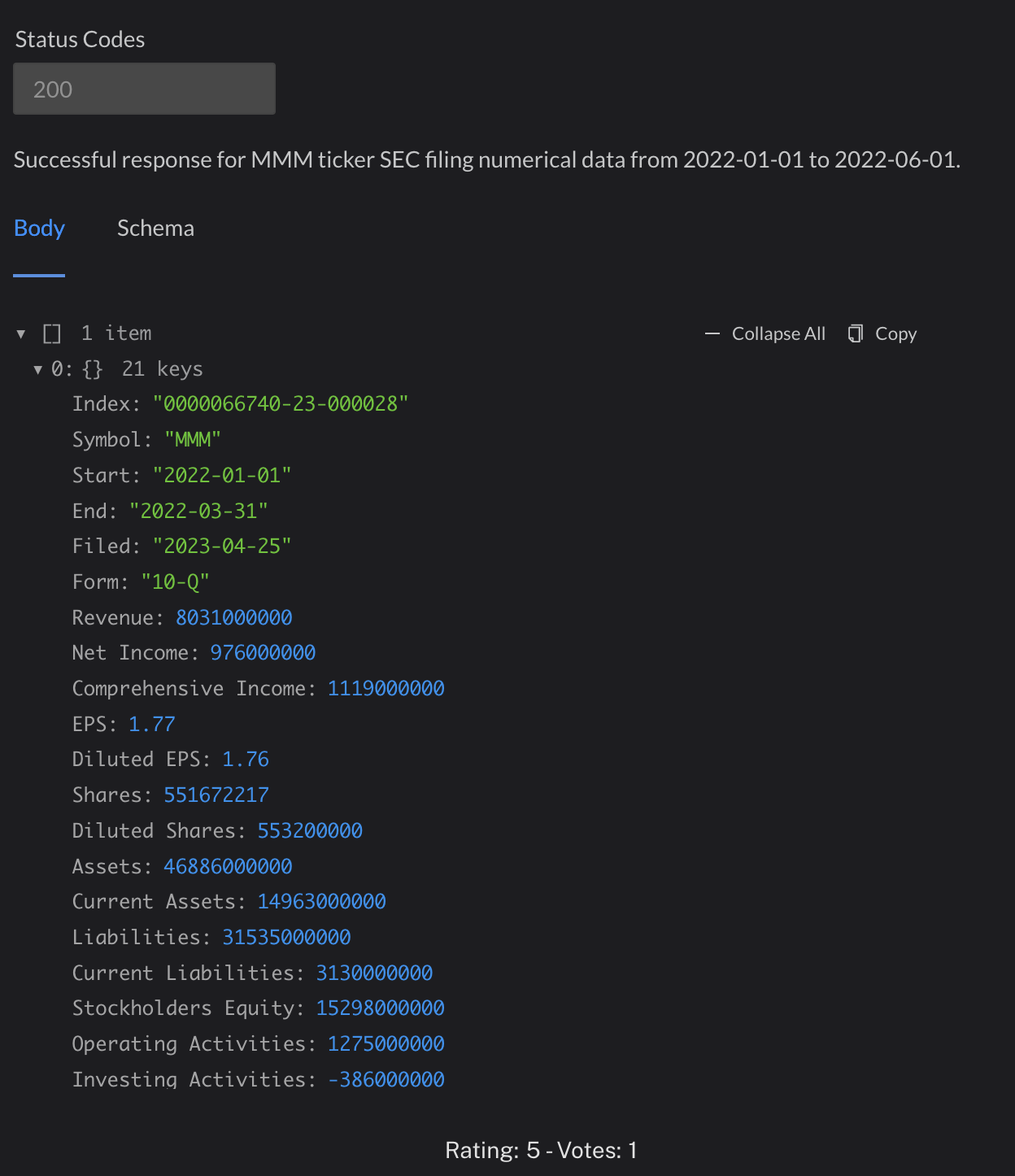Viewport: 1015px width, 1176px height.
Task: Select the Filed date value 2023-04-25
Action: point(222,546)
